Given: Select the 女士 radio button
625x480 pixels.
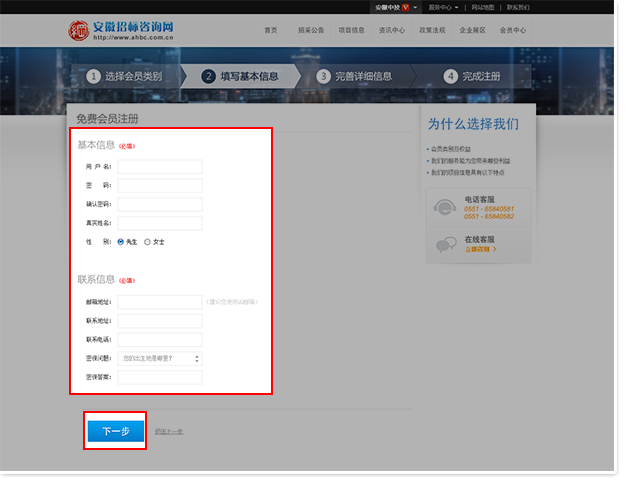Looking at the screenshot, I should (x=148, y=241).
